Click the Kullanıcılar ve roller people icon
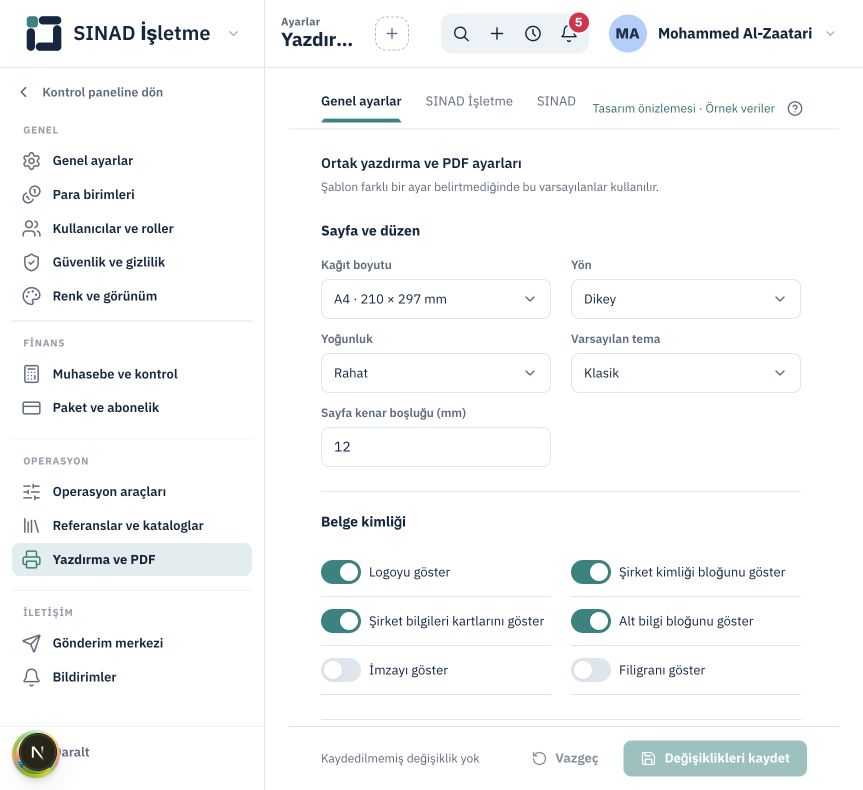The width and height of the screenshot is (863, 790). coord(31,228)
